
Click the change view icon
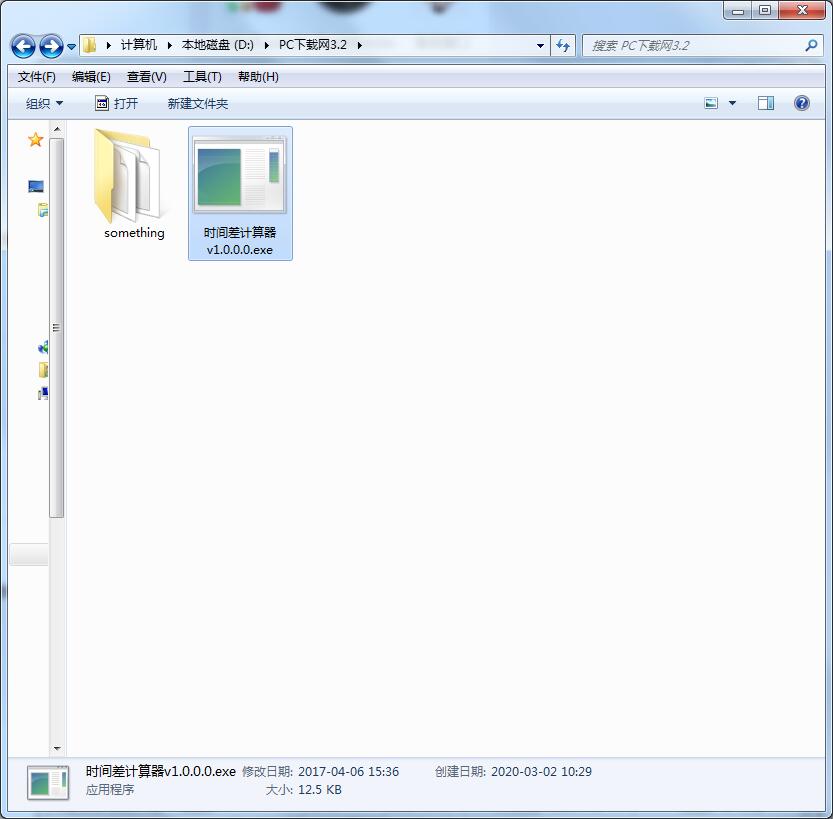711,103
